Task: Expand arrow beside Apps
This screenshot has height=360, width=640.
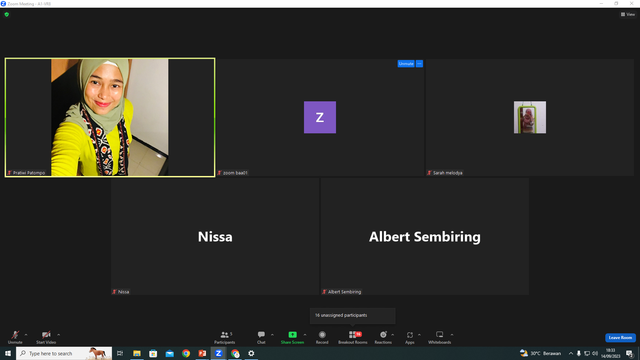Action: (x=419, y=335)
